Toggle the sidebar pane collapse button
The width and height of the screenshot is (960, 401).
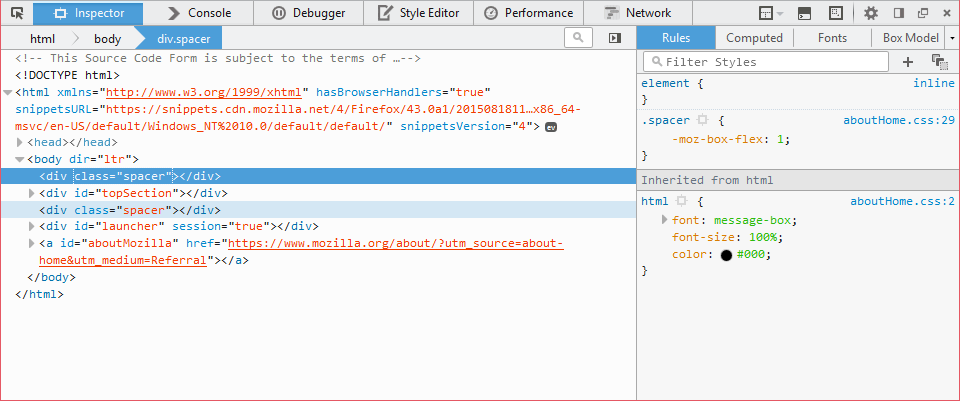tap(614, 38)
